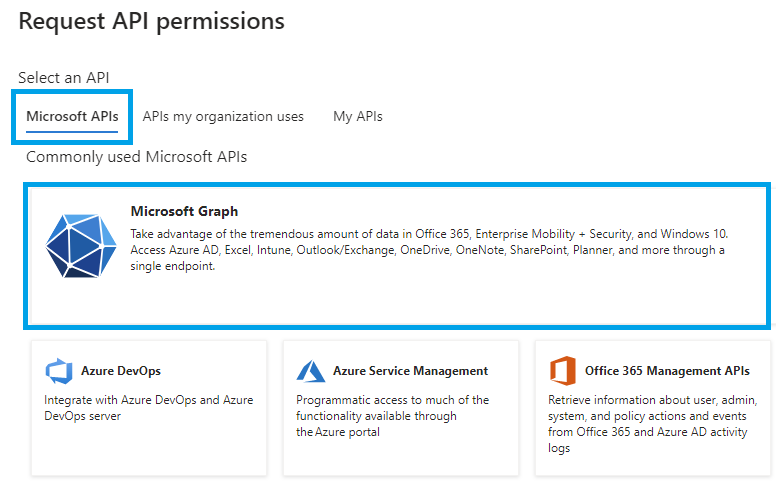Screen dimensions: 776x489
Task: Switch to APIs my organization uses tab
Action: click(223, 116)
